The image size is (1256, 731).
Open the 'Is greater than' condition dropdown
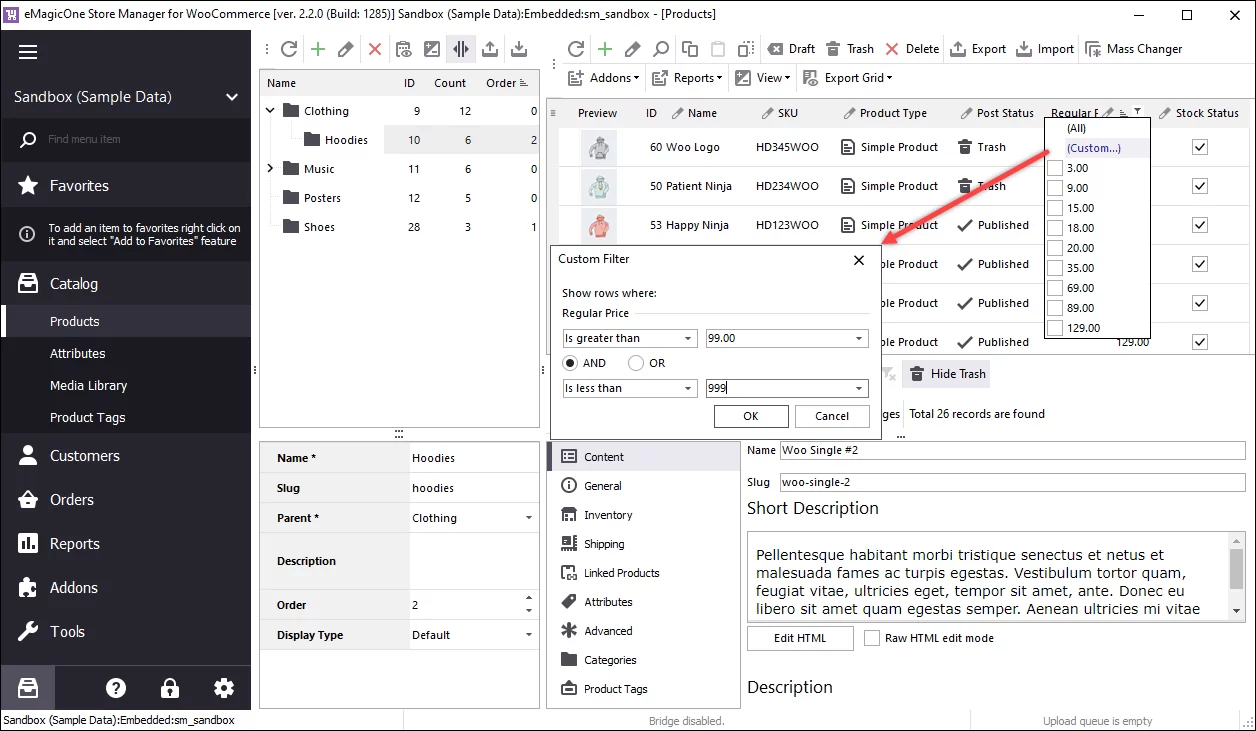click(688, 338)
